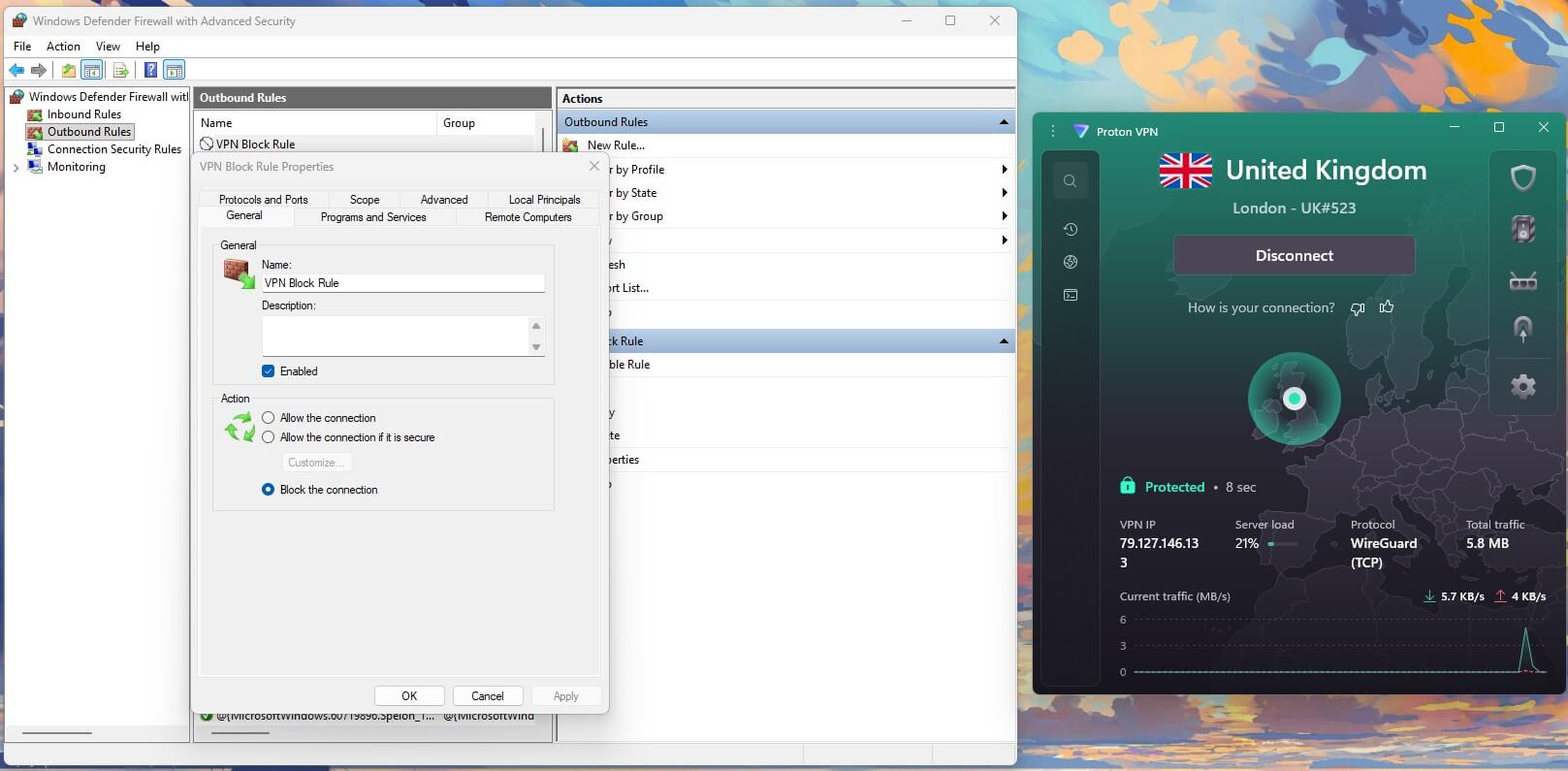Expand the View submenu arrow in Actions

pos(1005,241)
